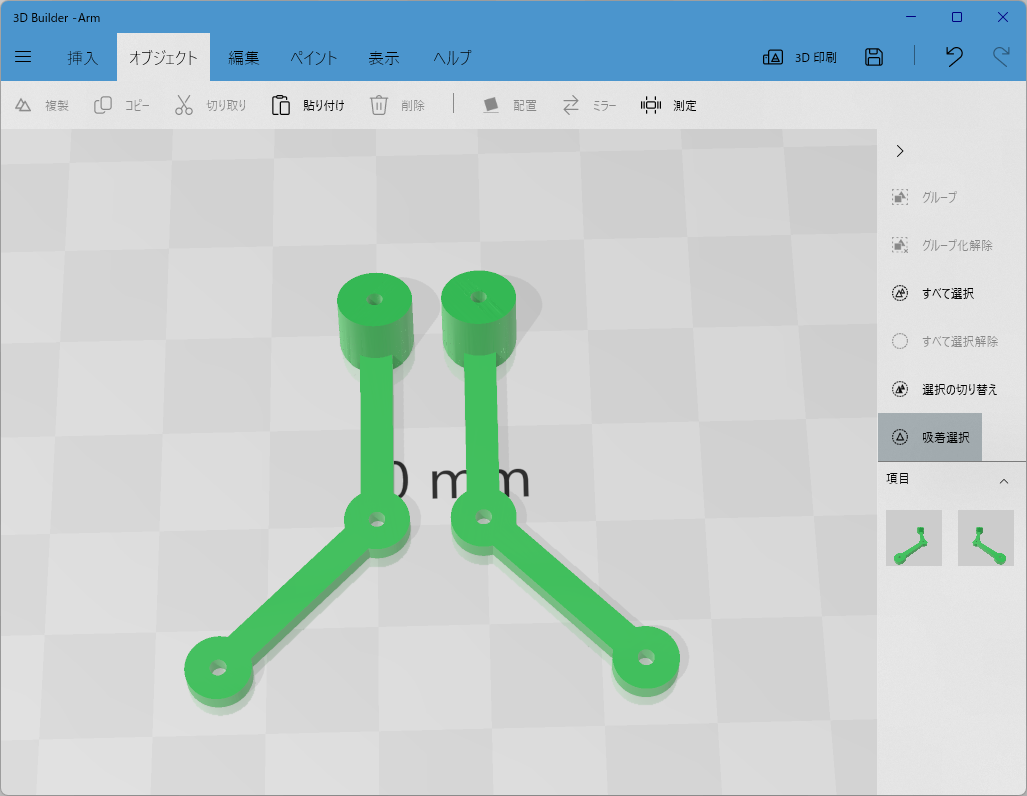Open the hamburger menu
The width and height of the screenshot is (1027, 796).
coord(23,57)
